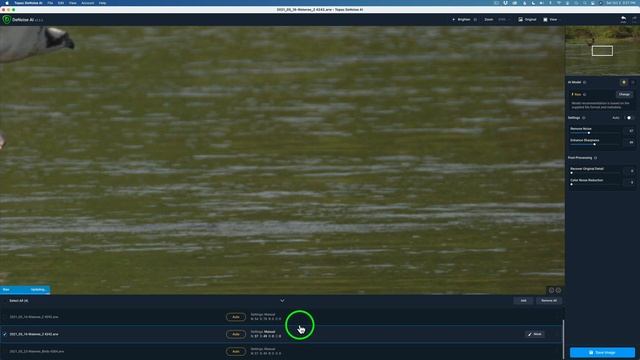
Task: Click the Add images button
Action: pyautogui.click(x=523, y=301)
